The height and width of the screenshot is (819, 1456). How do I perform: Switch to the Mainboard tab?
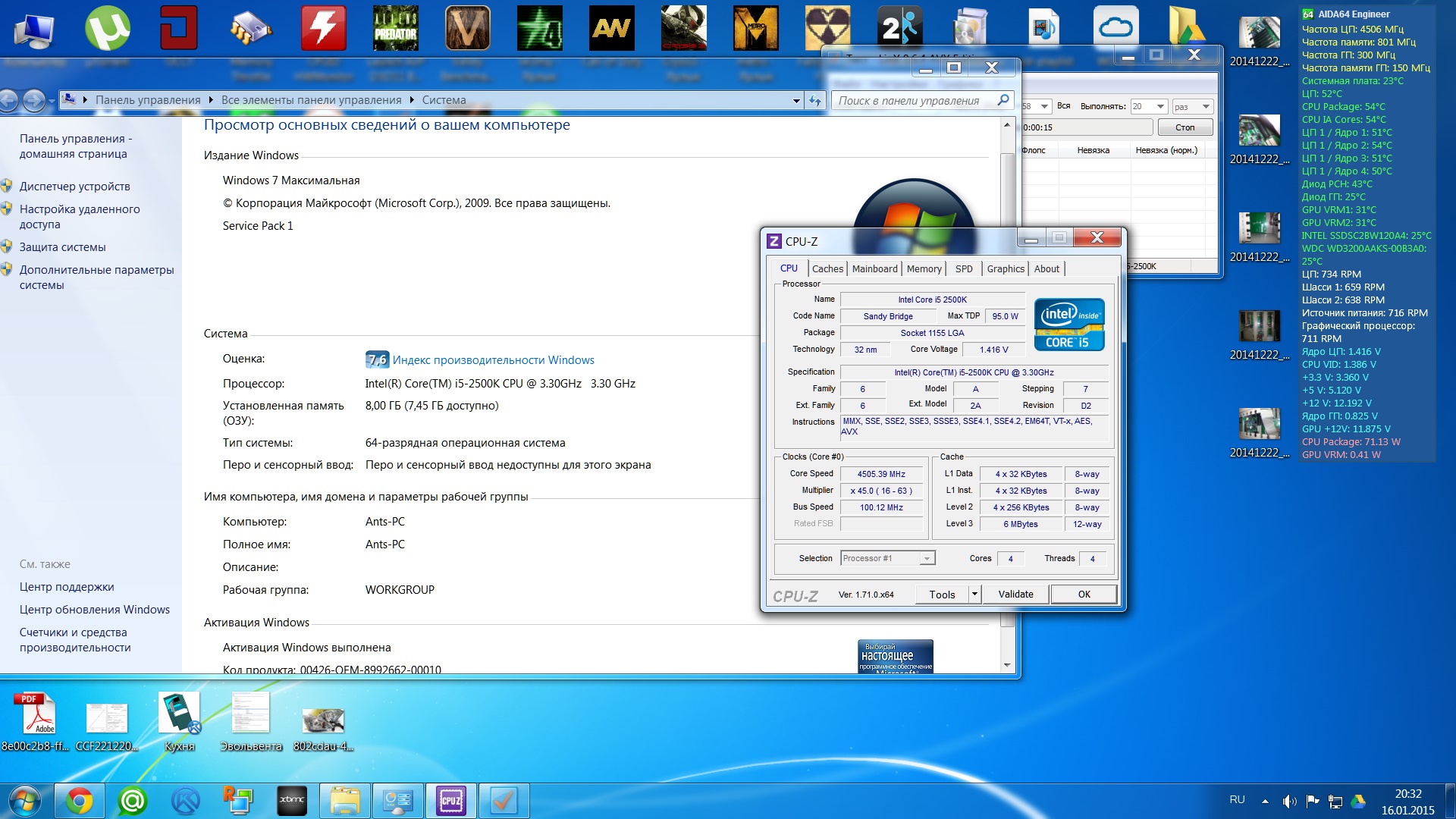click(x=874, y=269)
